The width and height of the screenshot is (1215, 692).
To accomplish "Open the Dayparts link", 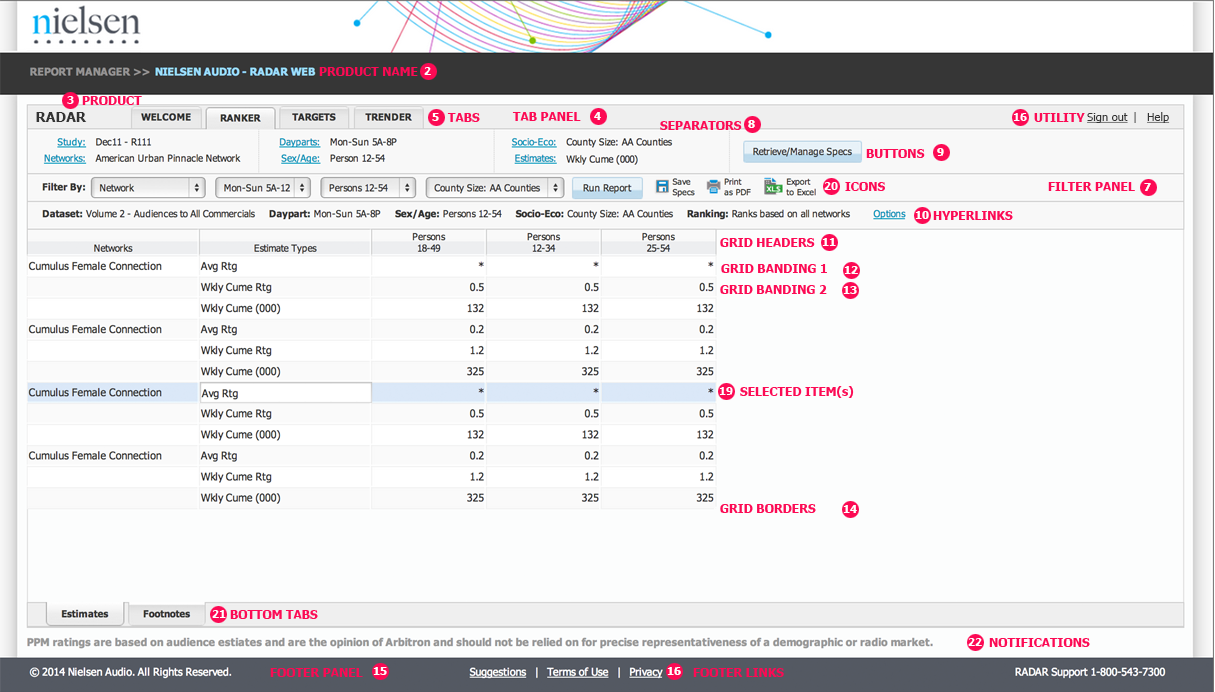I will coord(300,142).
